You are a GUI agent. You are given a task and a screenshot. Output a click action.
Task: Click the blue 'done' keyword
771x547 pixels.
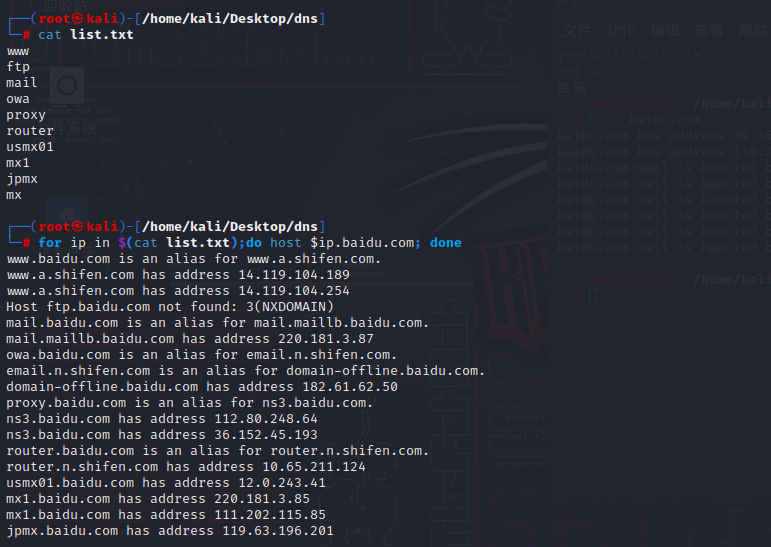pyautogui.click(x=445, y=243)
